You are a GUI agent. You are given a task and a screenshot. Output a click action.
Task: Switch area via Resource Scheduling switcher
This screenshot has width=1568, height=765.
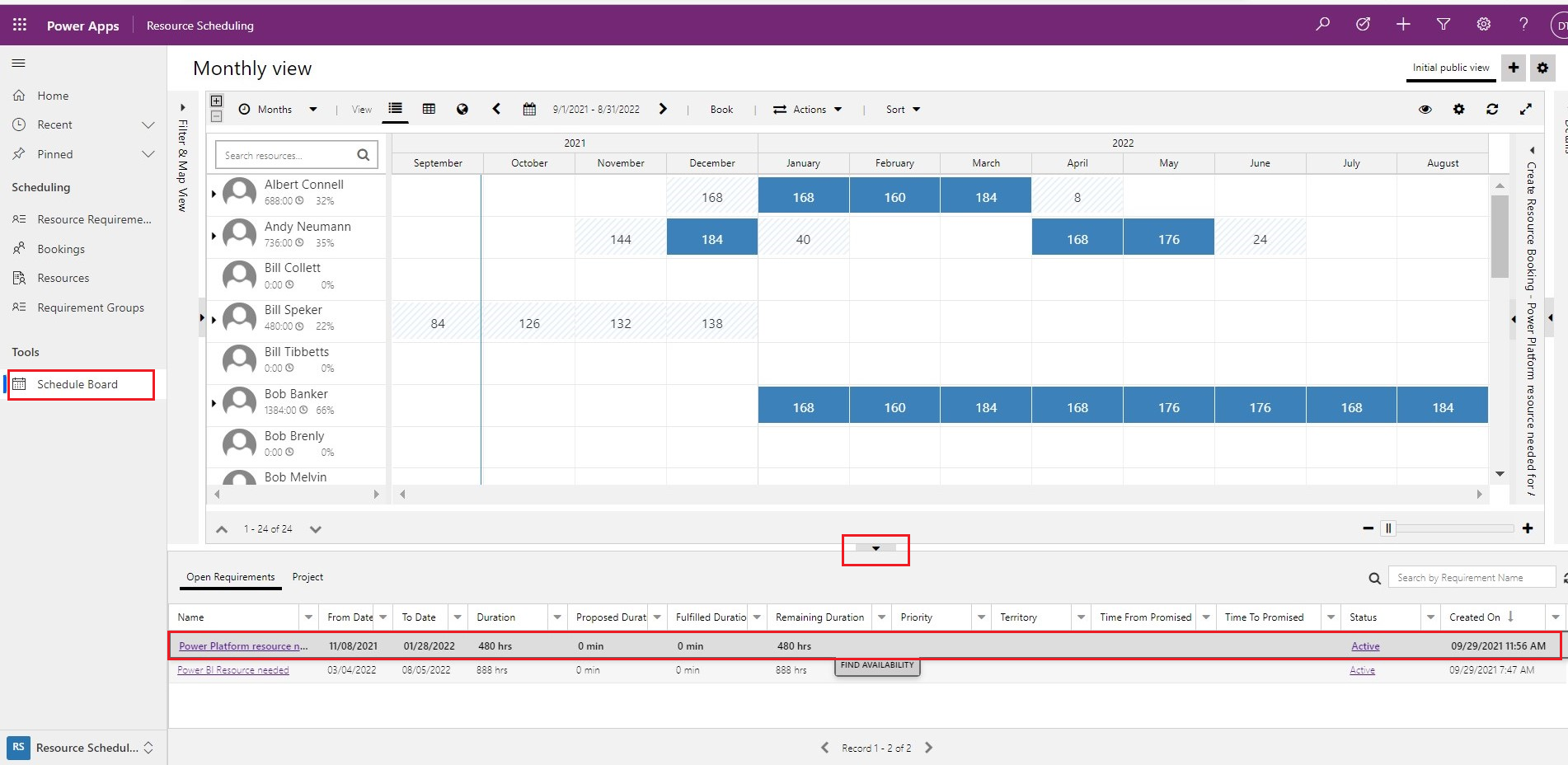pos(82,748)
